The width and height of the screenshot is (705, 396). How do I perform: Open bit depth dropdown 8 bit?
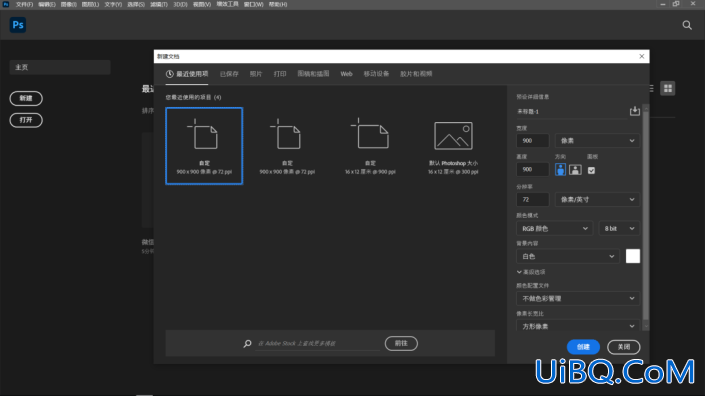(x=619, y=229)
